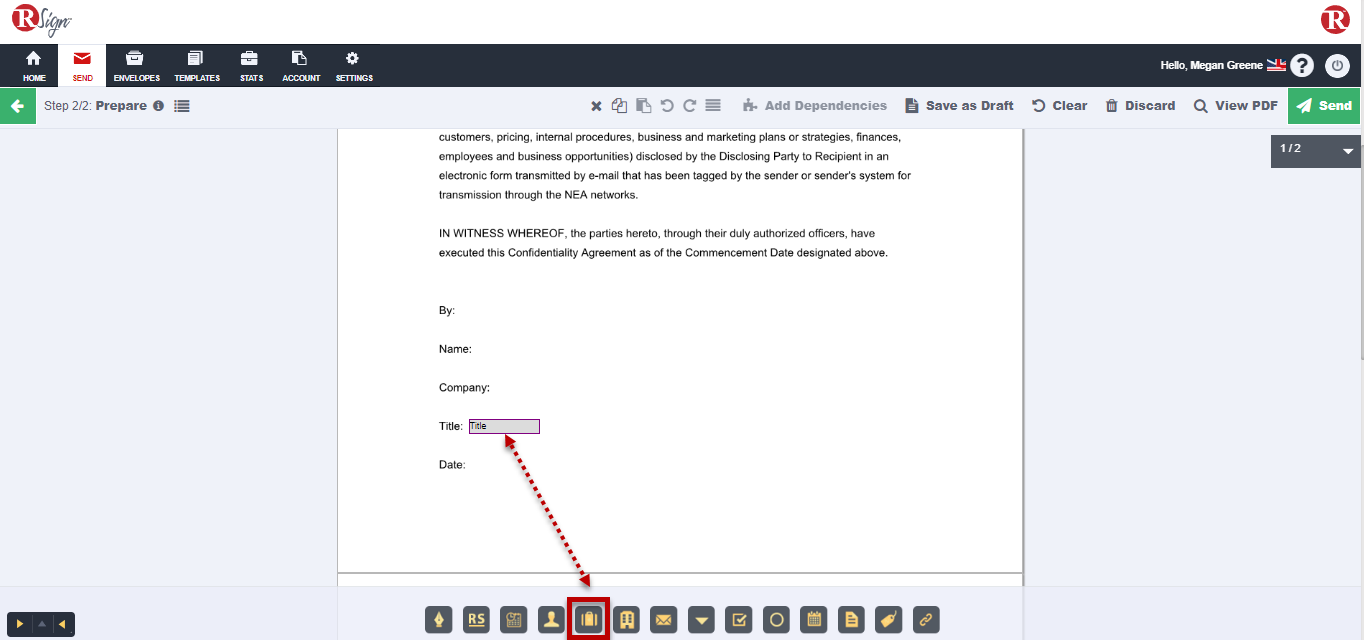The width and height of the screenshot is (1364, 640).
Task: Add a Dropdown field control
Action: coord(702,620)
